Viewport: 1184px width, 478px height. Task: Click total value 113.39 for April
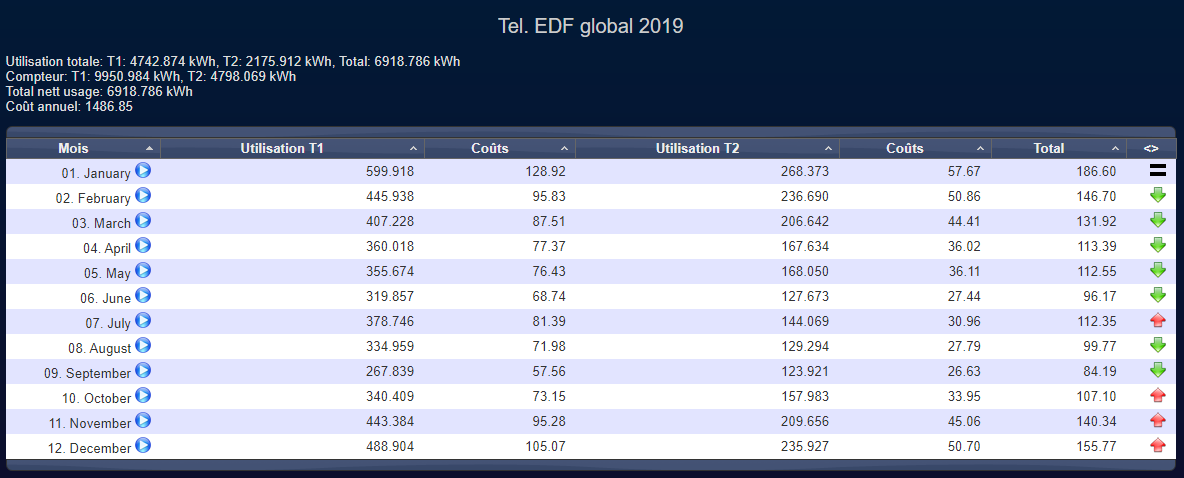pos(1096,246)
